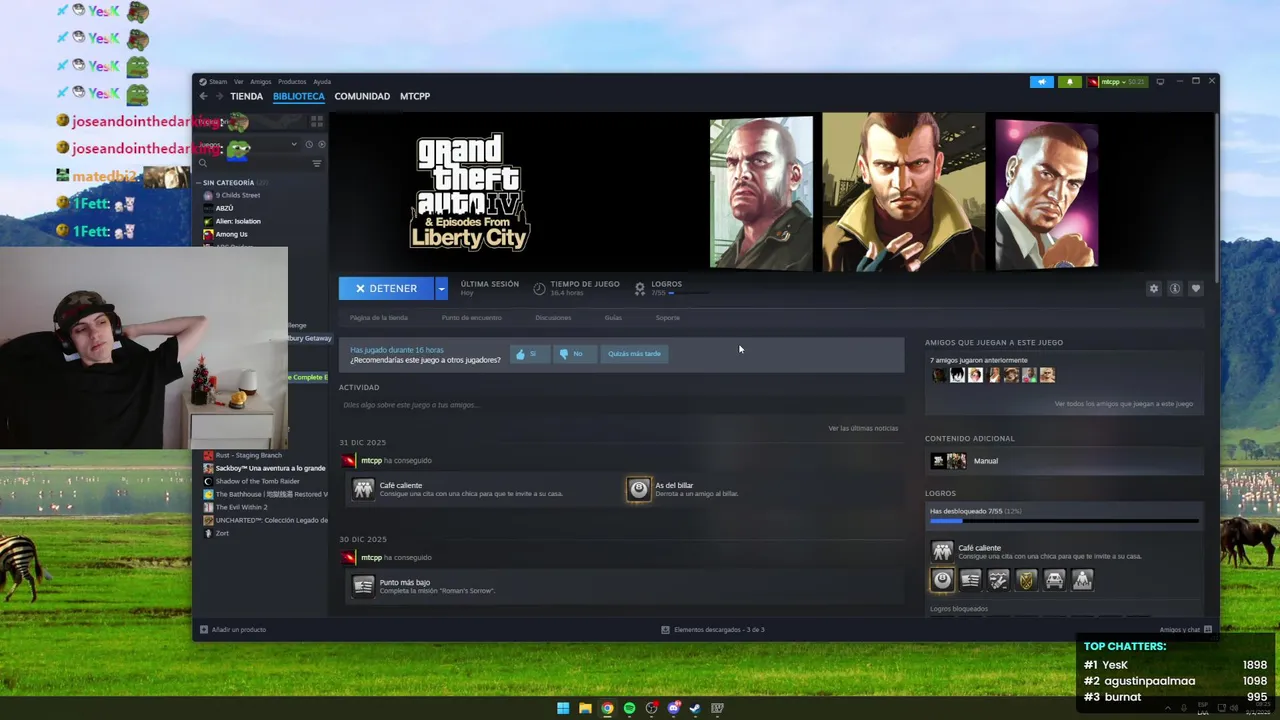Image resolution: width=1280 pixels, height=720 pixels.
Task: Open File Explorer from taskbar
Action: tap(585, 708)
